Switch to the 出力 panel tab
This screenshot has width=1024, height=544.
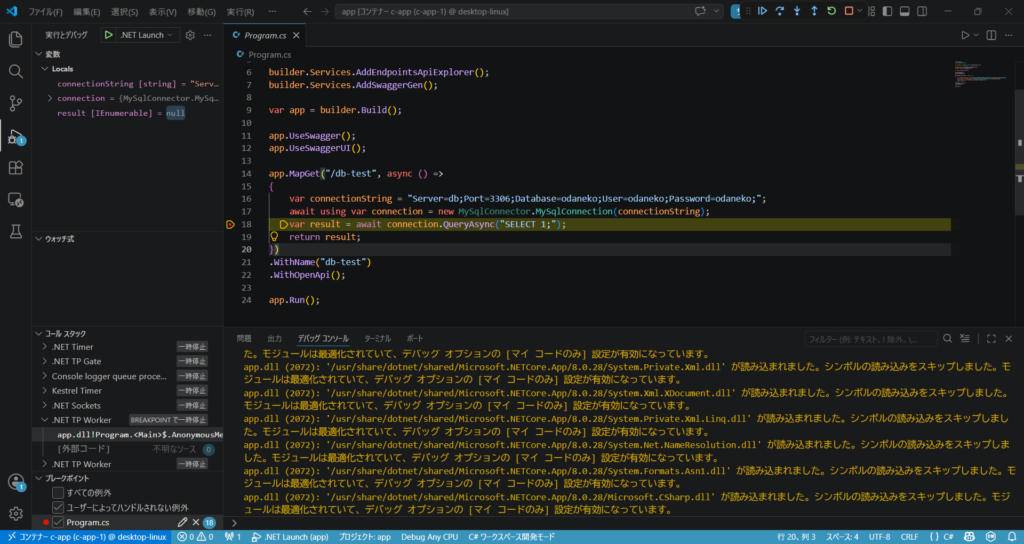(274, 338)
